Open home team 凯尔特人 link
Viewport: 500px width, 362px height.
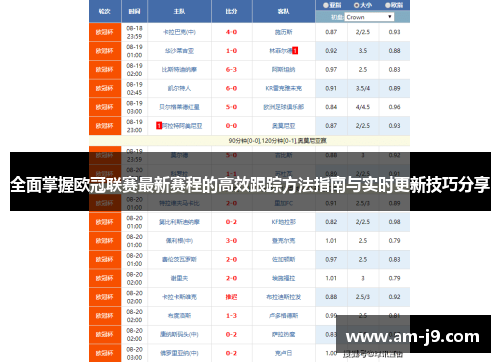[179, 88]
